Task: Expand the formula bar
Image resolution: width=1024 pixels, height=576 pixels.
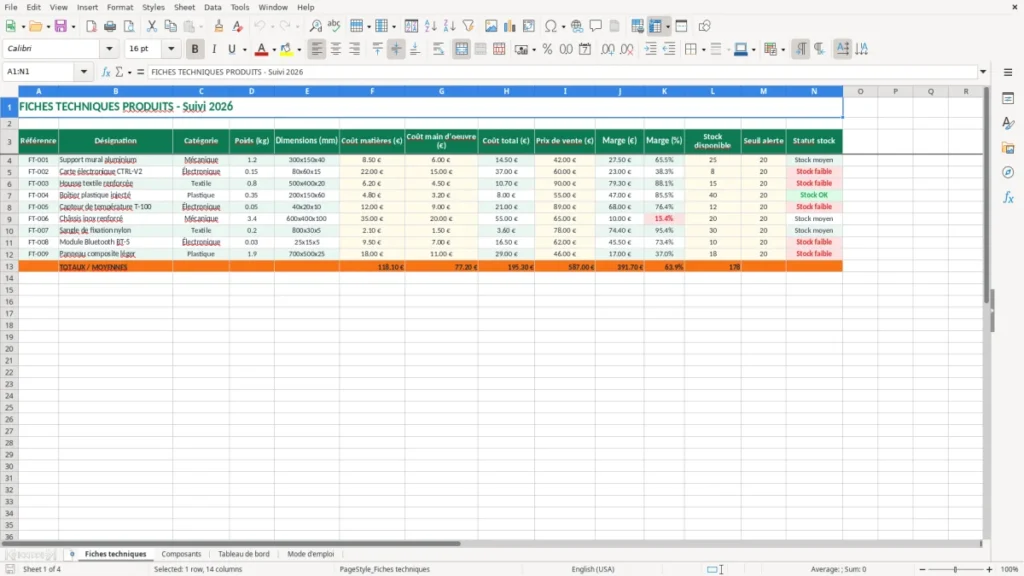Action: (x=983, y=72)
